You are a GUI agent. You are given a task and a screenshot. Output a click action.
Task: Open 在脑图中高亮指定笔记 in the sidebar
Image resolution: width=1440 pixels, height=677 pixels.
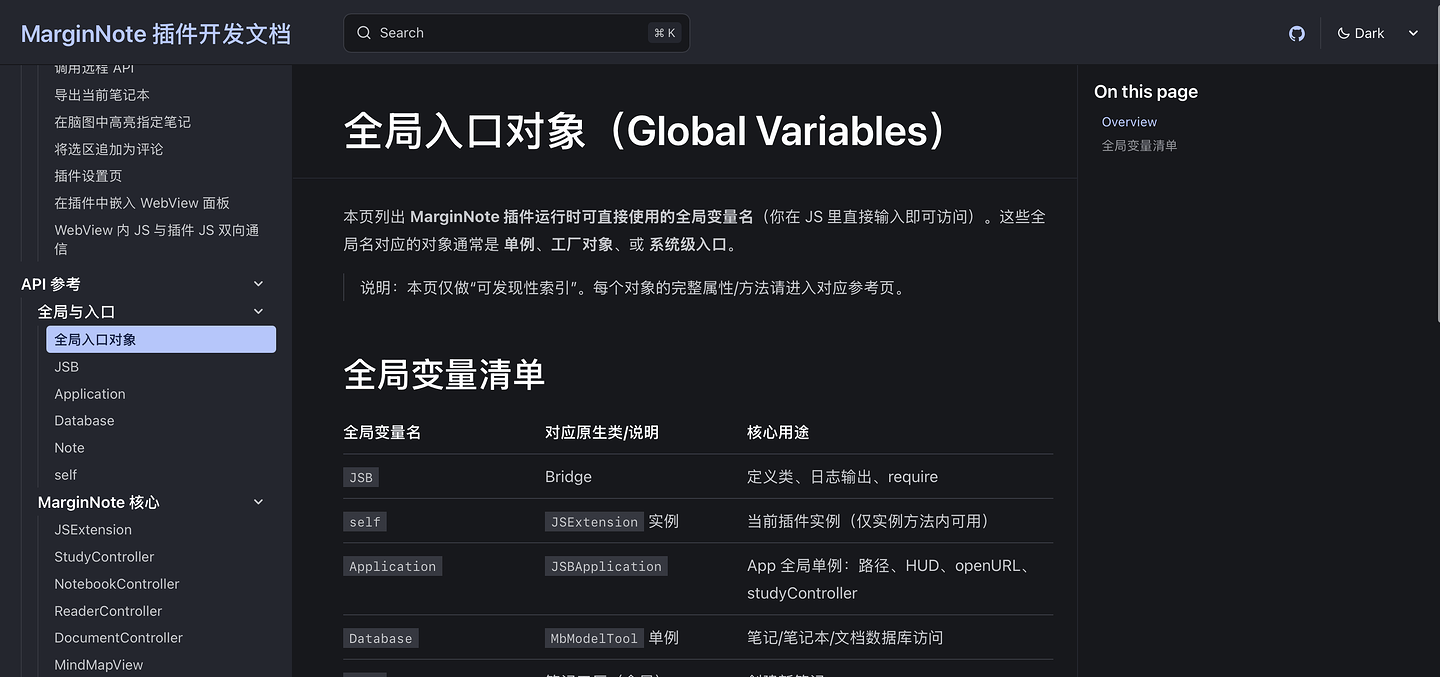tap(161, 122)
